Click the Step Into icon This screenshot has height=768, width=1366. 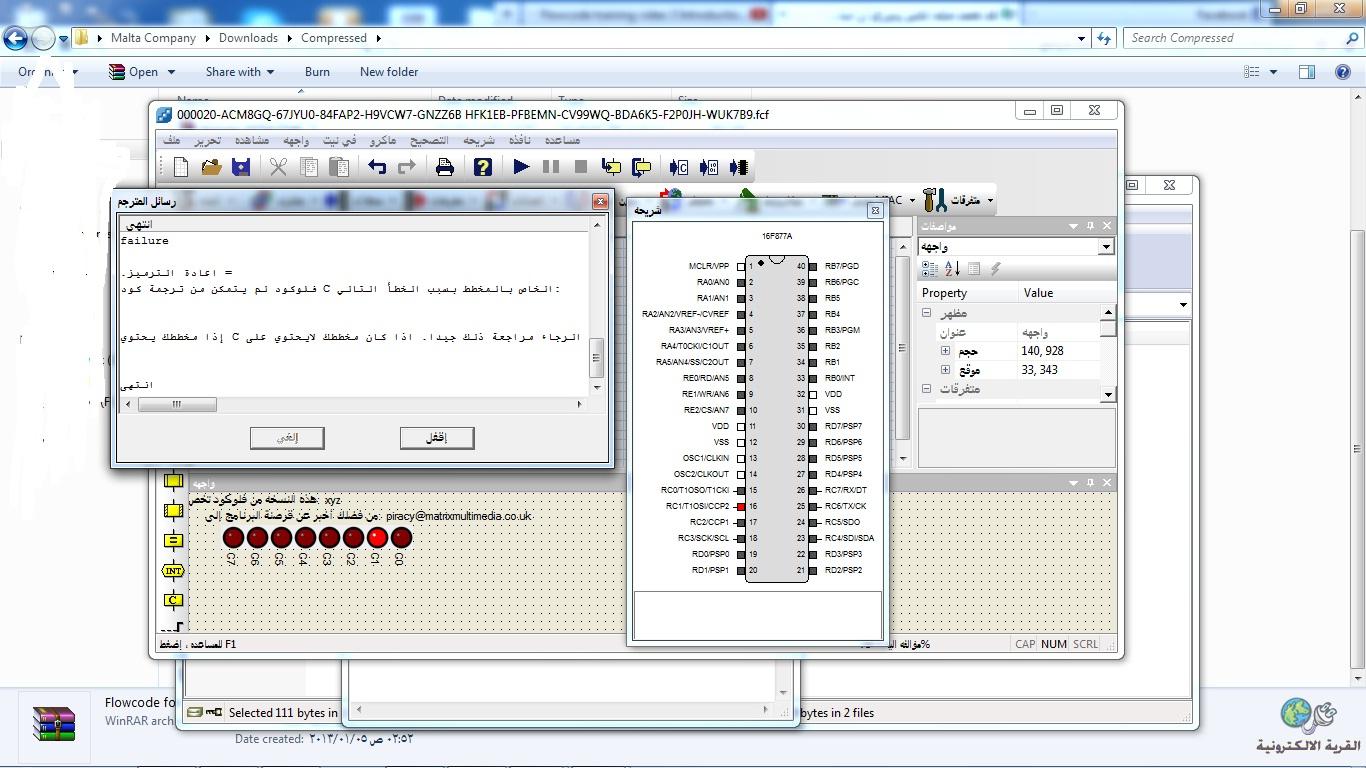pyautogui.click(x=611, y=167)
